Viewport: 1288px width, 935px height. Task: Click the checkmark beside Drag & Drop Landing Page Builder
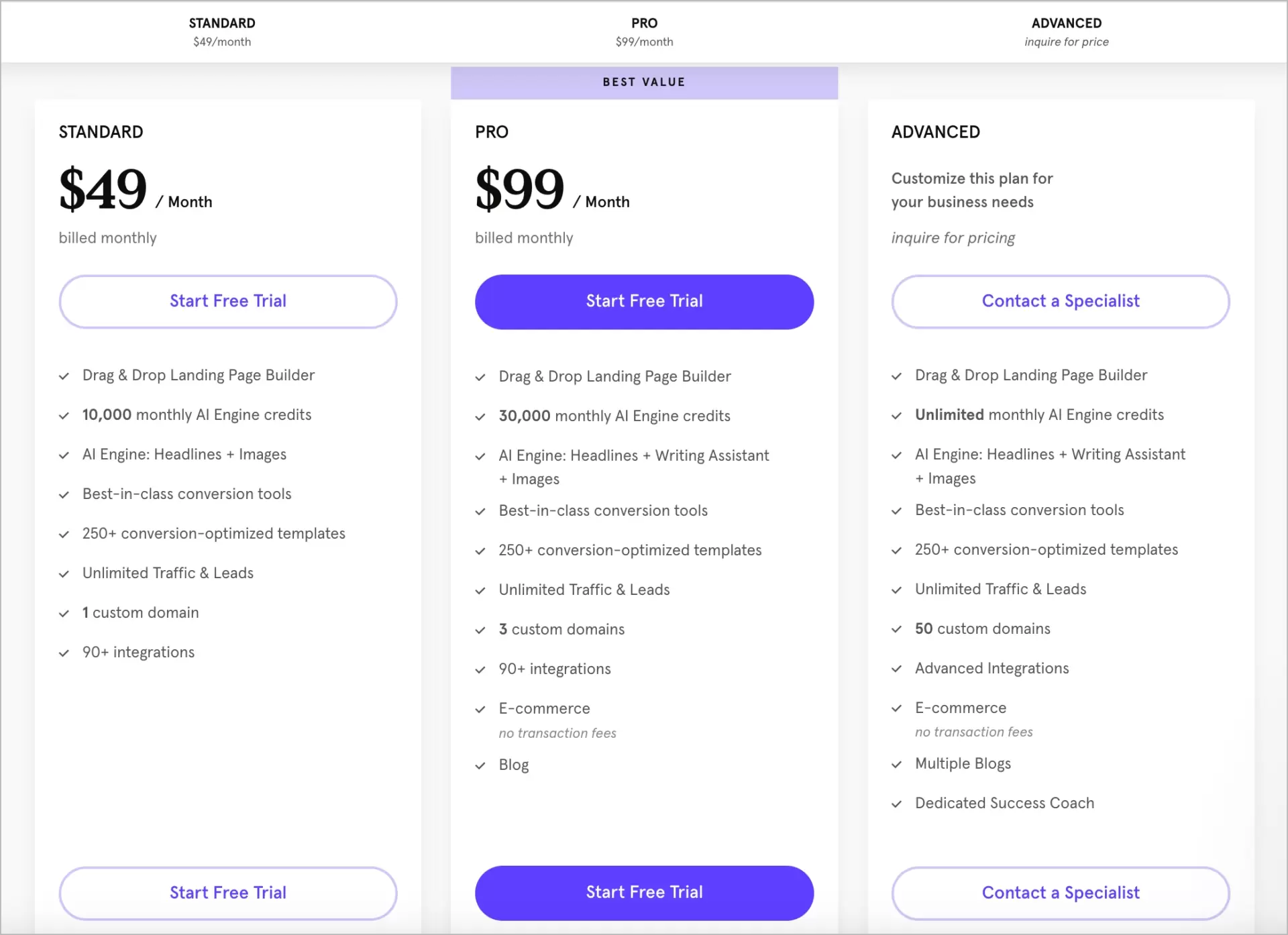[x=64, y=376]
